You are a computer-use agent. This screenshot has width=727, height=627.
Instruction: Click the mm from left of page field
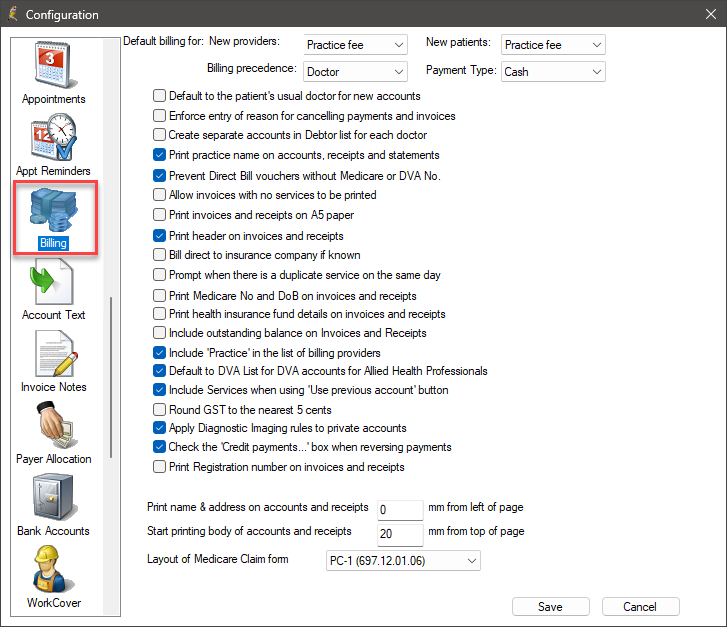tap(400, 510)
